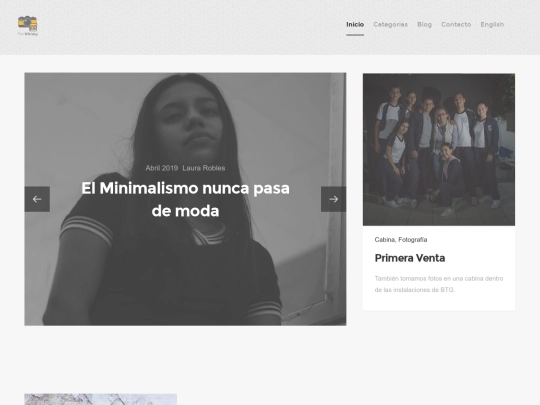Click the camera logo in the header
Screen dimensions: 540x405
click(x=28, y=25)
